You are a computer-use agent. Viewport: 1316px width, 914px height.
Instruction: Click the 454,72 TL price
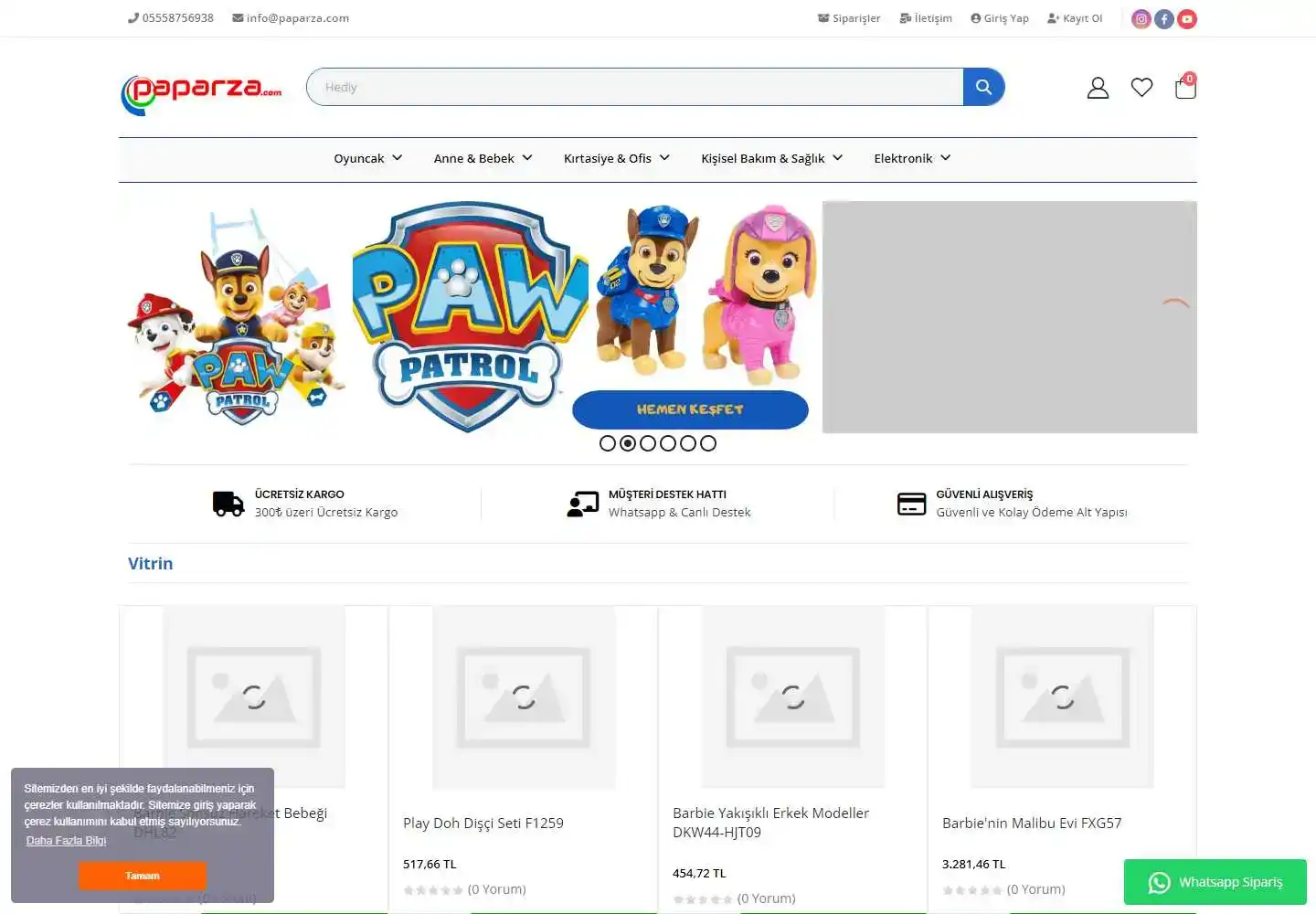pyautogui.click(x=699, y=873)
